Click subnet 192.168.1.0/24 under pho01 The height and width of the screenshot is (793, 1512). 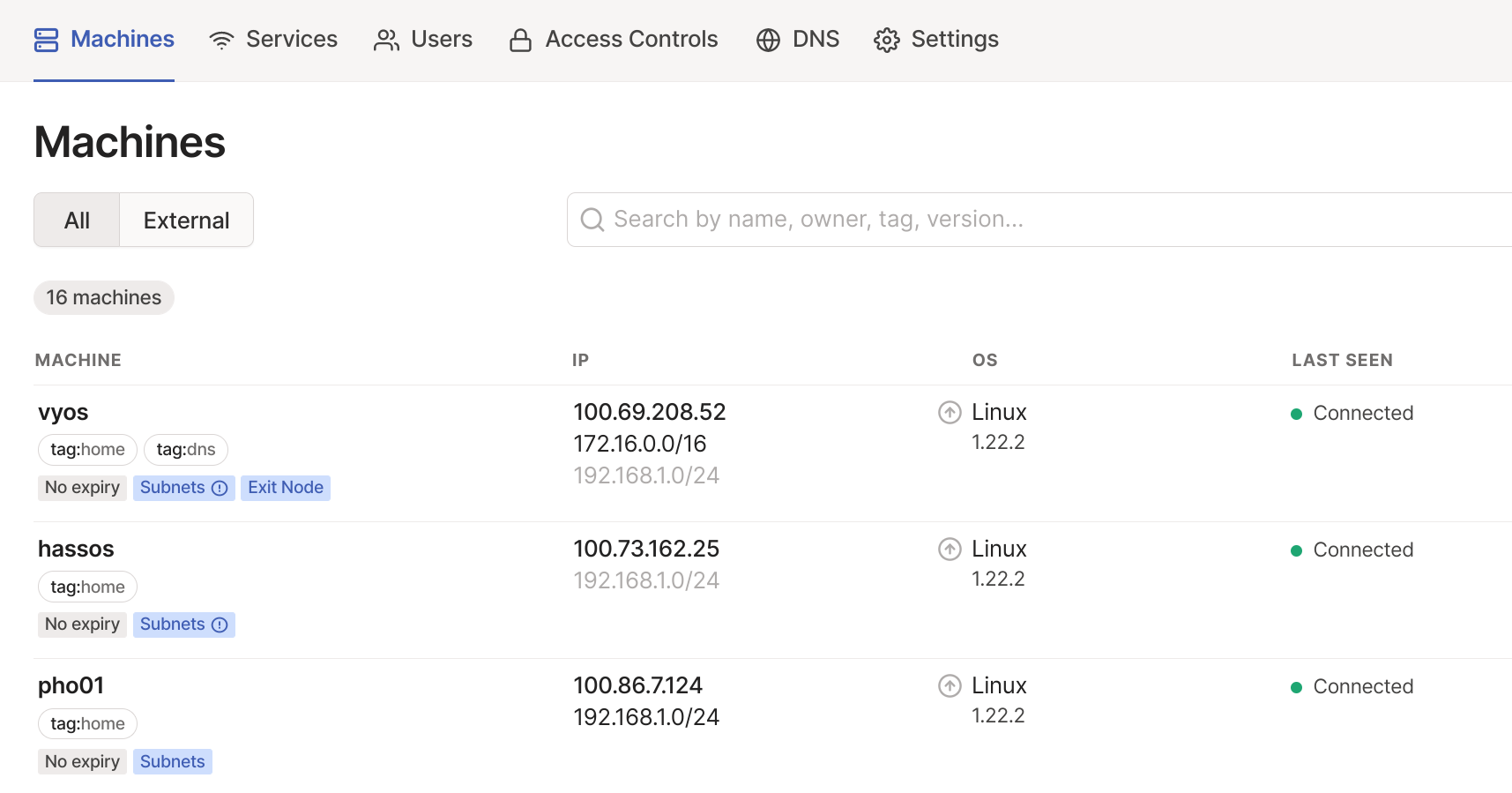click(x=646, y=717)
